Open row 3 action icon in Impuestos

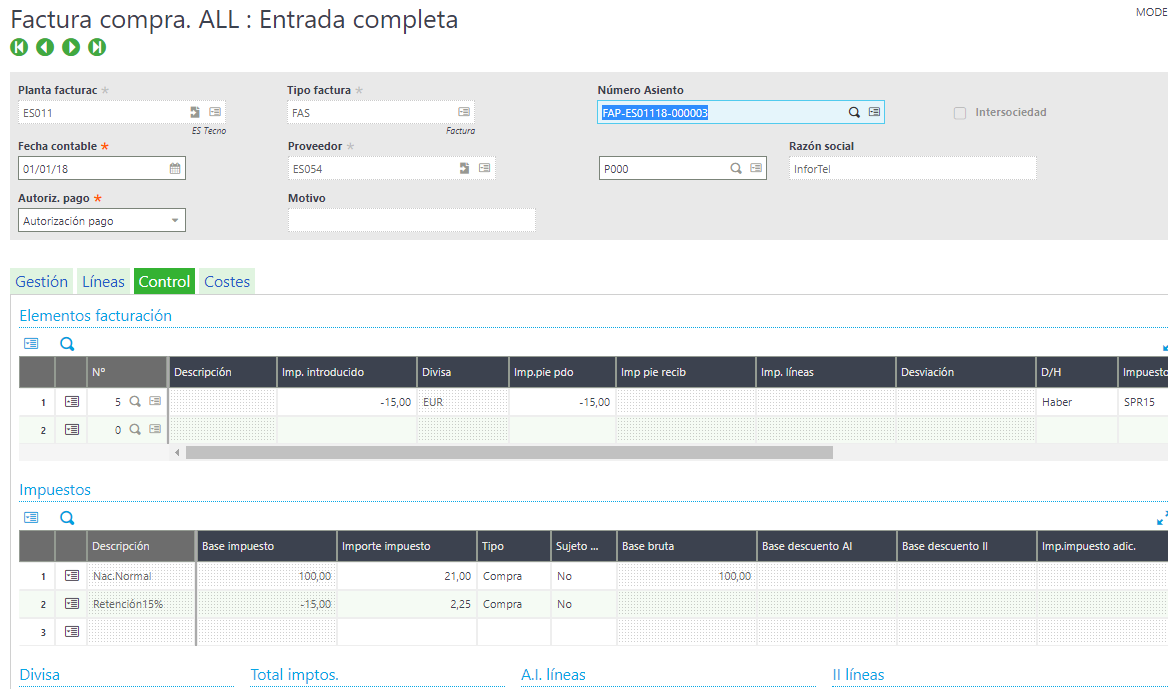pos(72,632)
